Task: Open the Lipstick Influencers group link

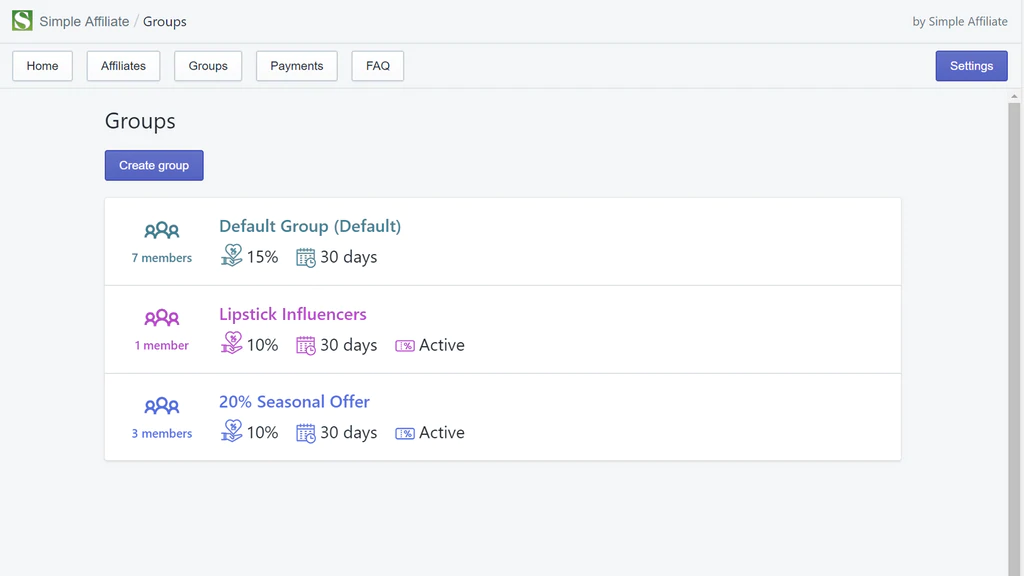Action: (293, 314)
